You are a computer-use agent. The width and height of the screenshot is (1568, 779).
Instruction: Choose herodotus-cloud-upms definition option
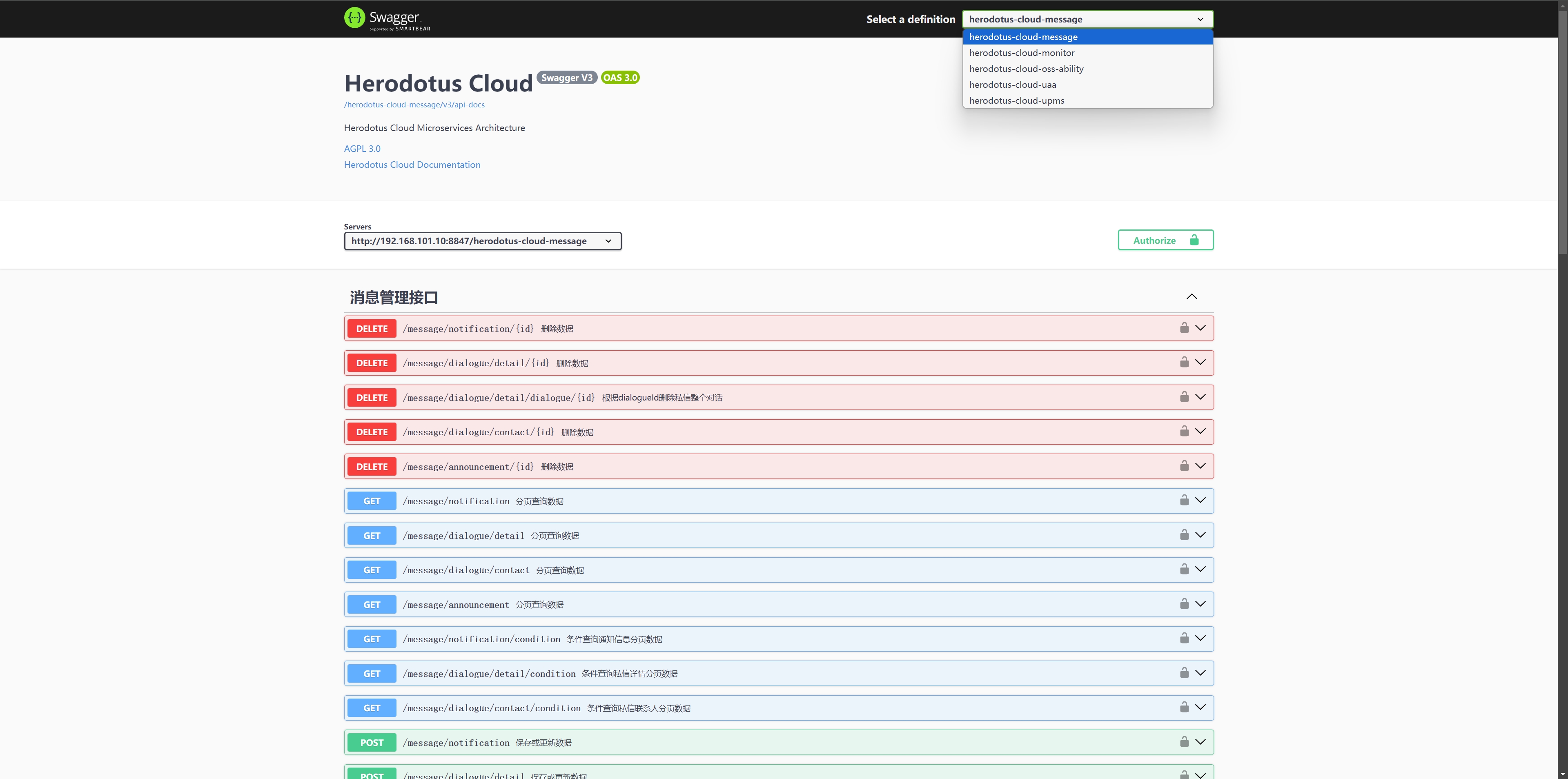[x=1016, y=100]
